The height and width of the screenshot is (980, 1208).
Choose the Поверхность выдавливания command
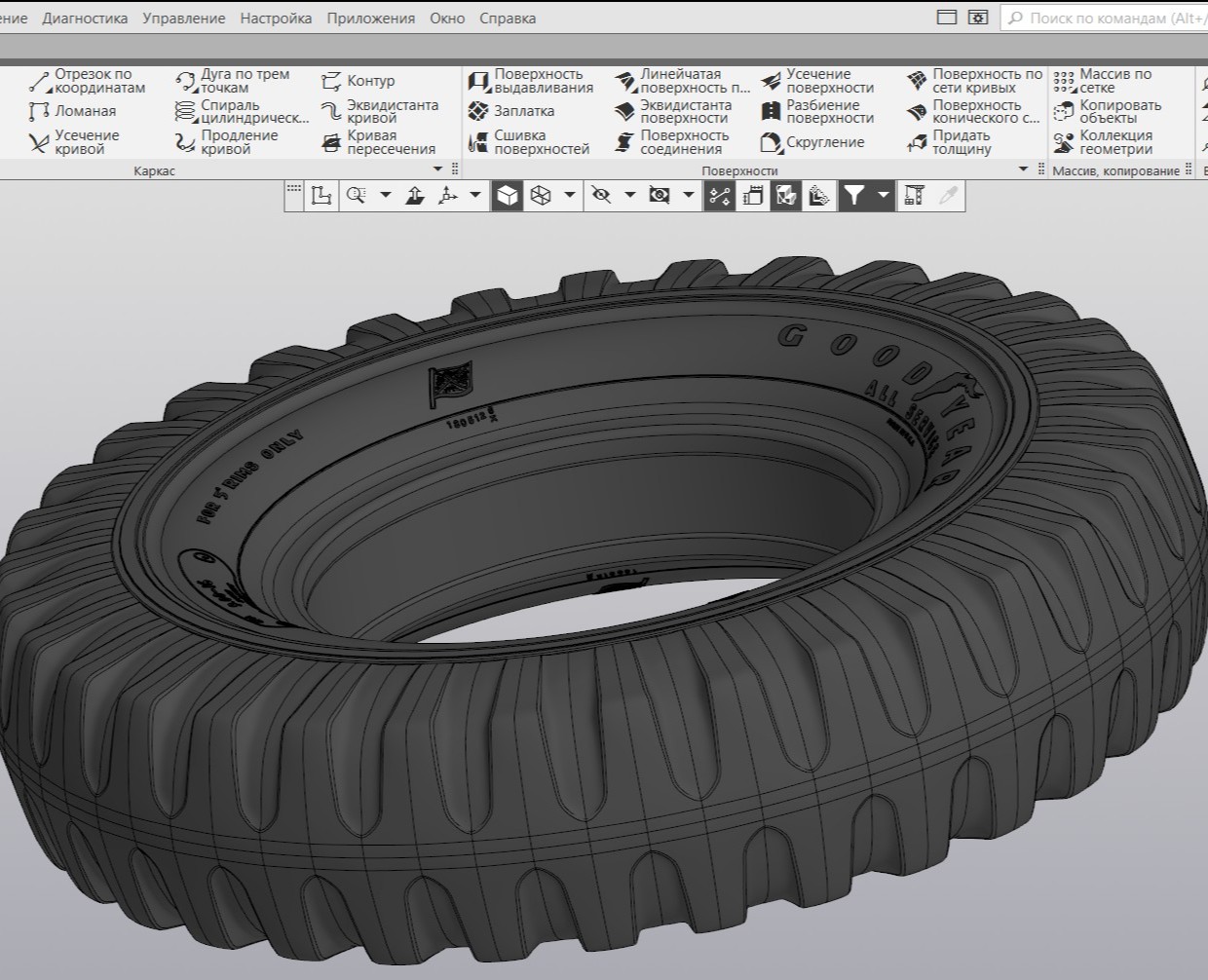(531, 81)
